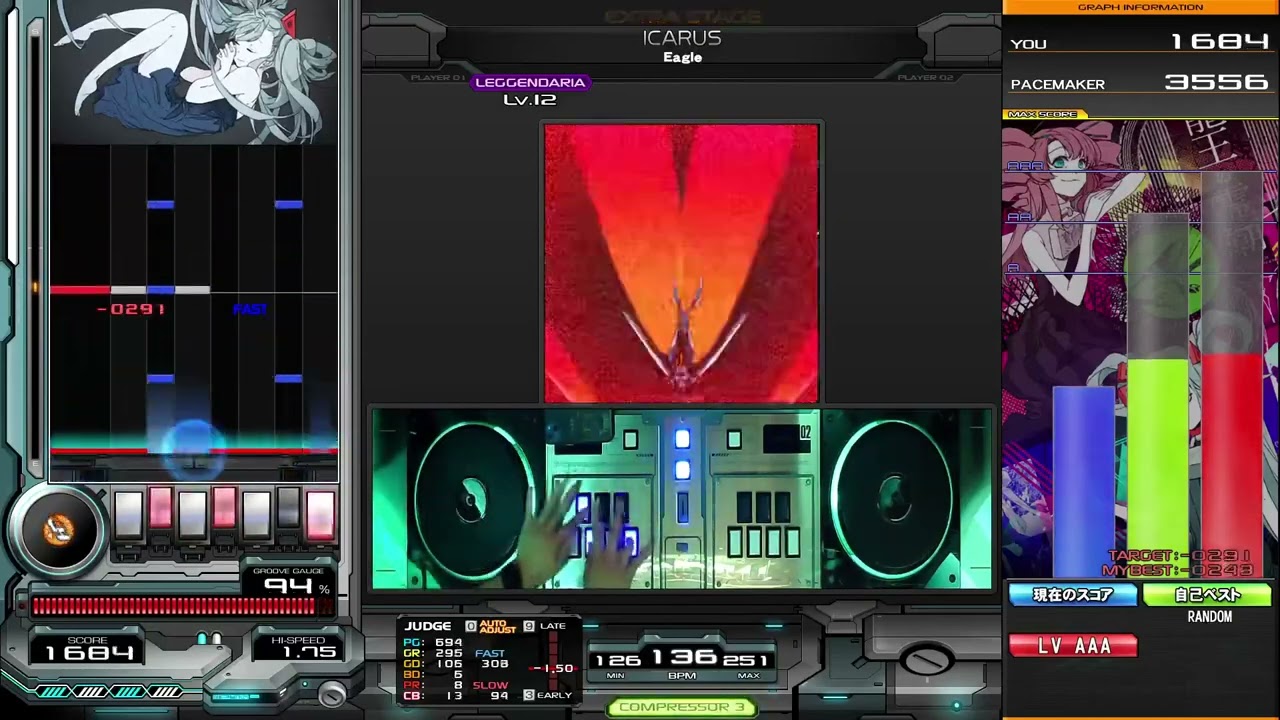Click the turntable scratch disc beside the keys

(x=58, y=530)
